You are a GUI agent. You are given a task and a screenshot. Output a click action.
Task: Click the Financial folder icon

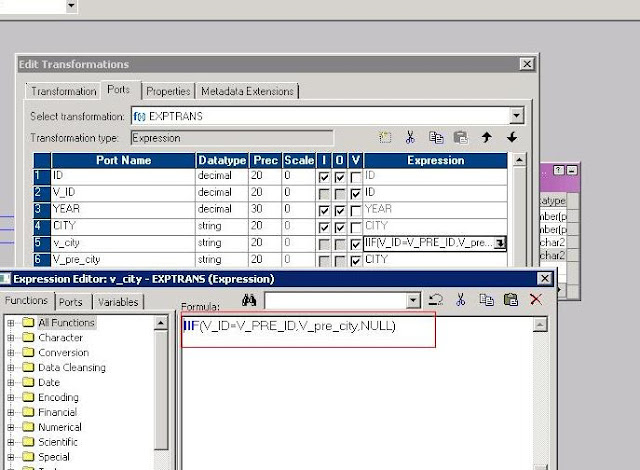[28, 412]
